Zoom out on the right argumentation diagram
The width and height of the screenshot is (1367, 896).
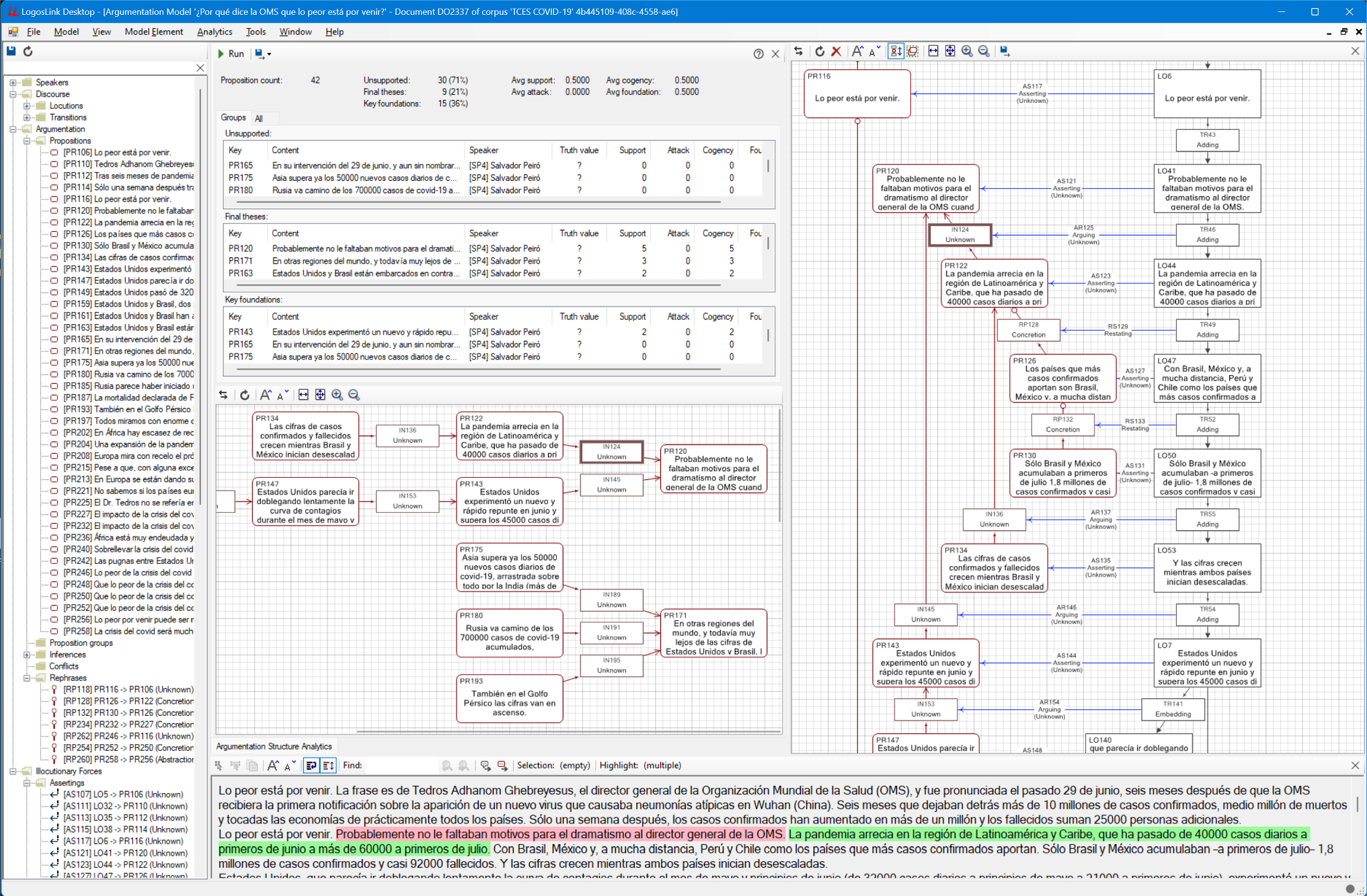[x=984, y=51]
